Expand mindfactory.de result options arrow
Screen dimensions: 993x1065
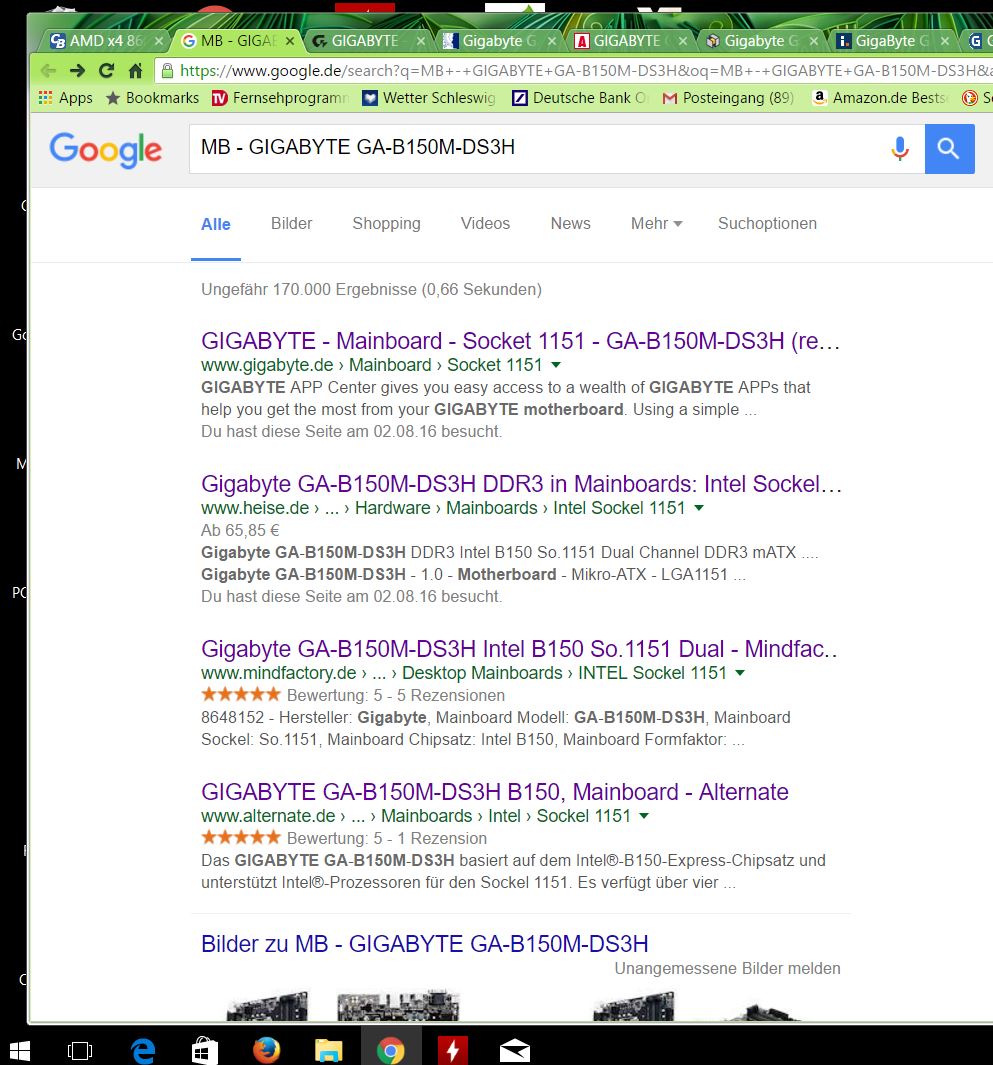pyautogui.click(x=740, y=673)
